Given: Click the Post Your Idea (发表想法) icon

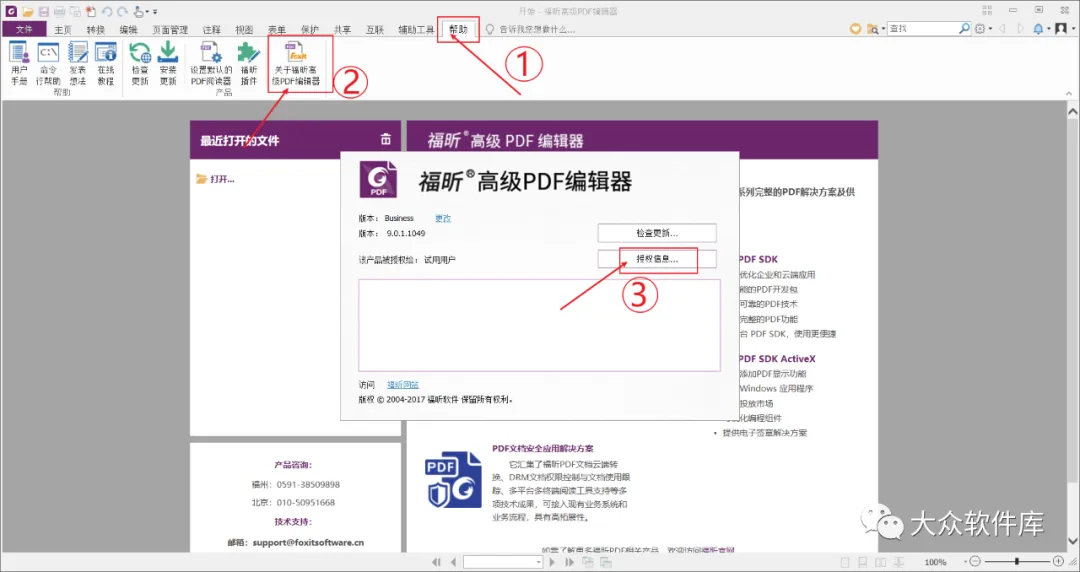Looking at the screenshot, I should coord(78,63).
